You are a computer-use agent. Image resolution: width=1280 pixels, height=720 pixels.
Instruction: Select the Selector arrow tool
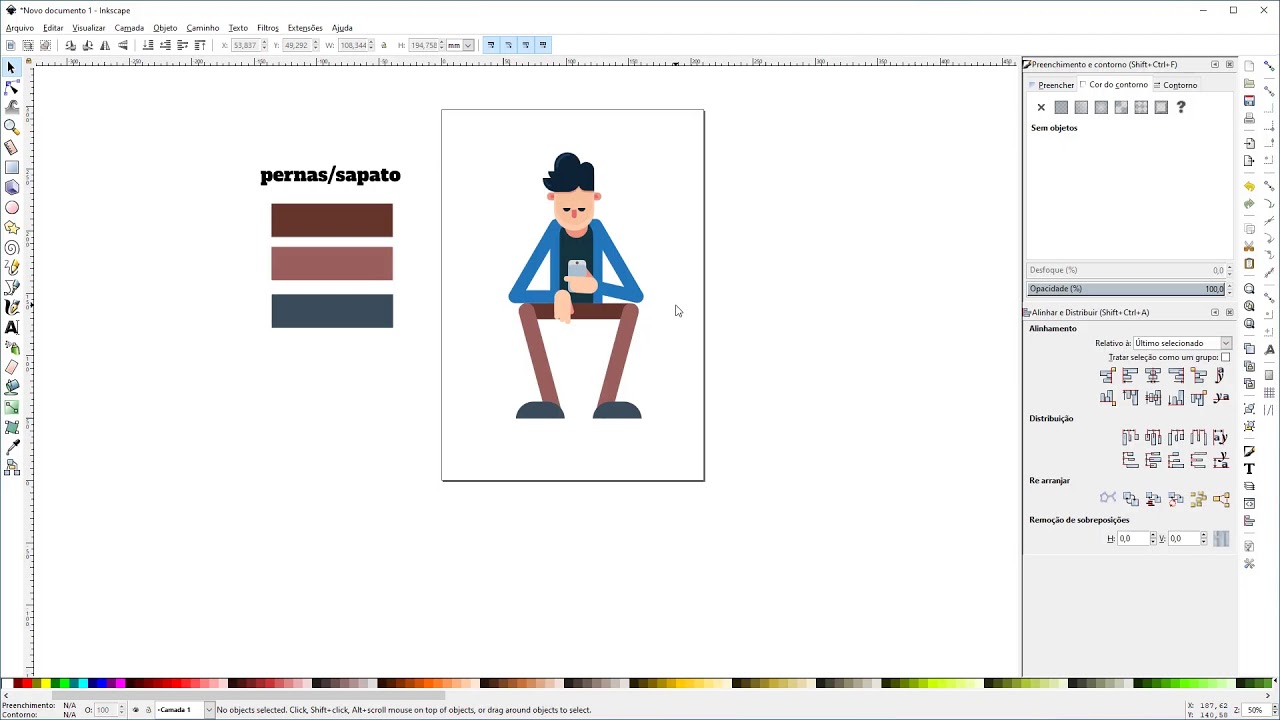click(11, 67)
